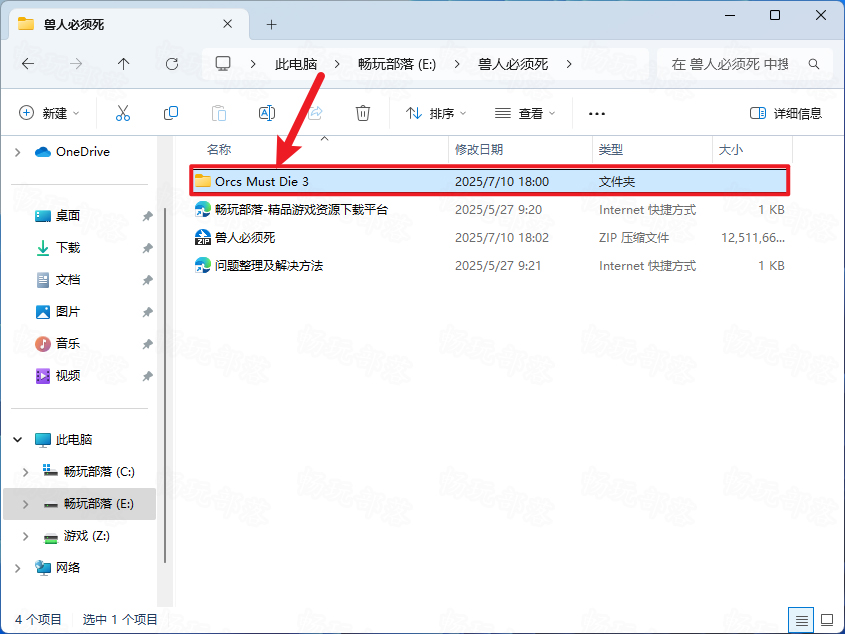
Task: Expand the OneDrive tree node
Action: click(17, 153)
